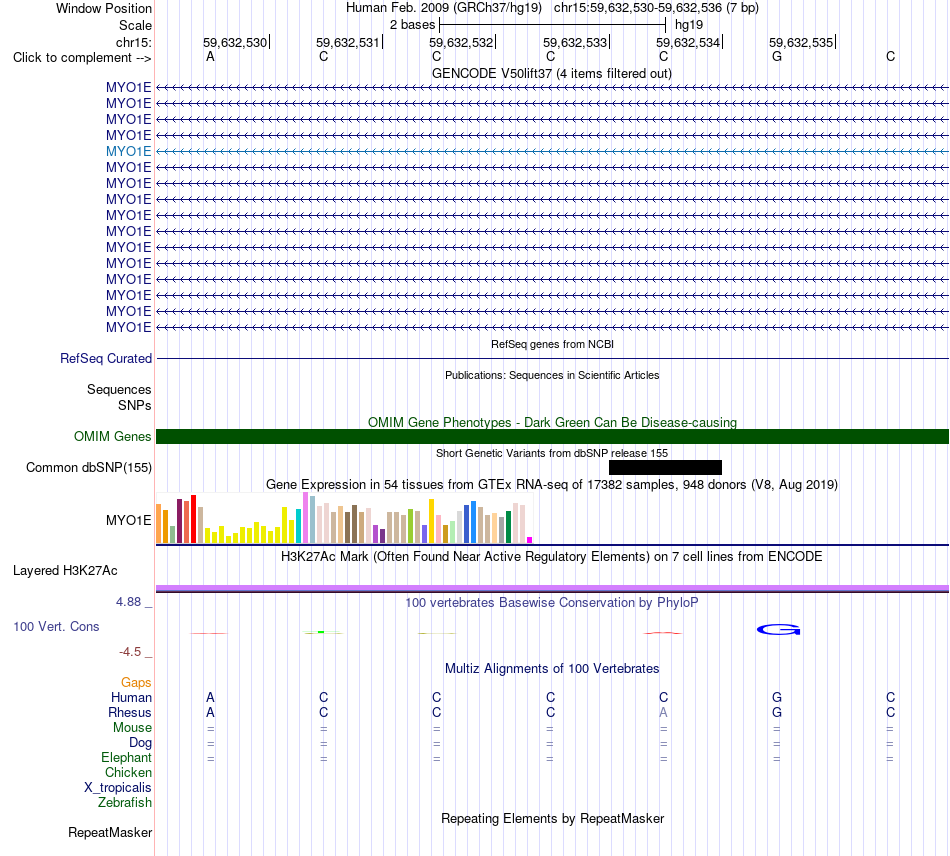
Task: Click the SNPs label under Publications track
Action: 135,405
